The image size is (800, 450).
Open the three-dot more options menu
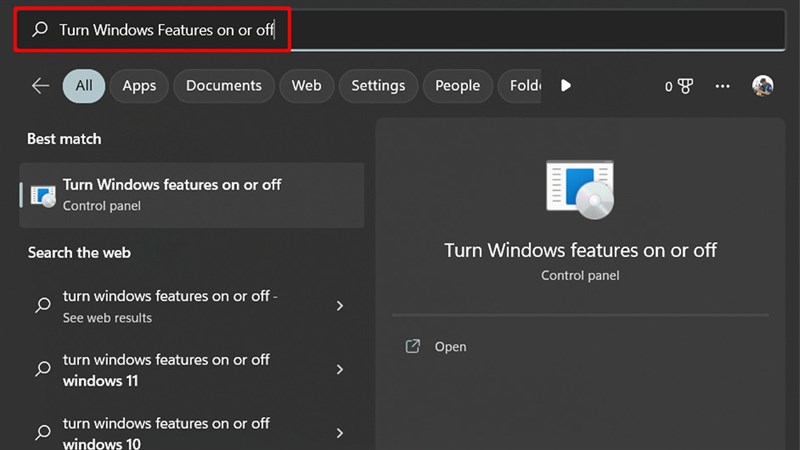pos(722,86)
